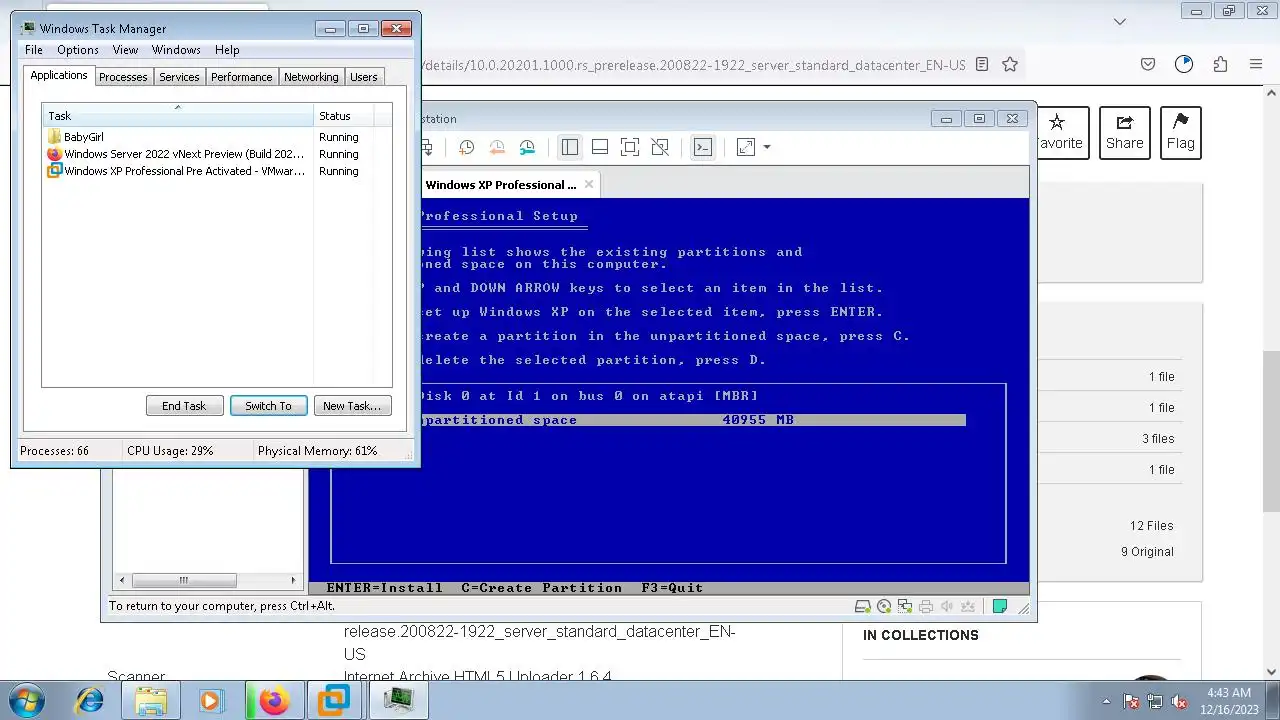Click the Save to Pocket icon in Firefox
This screenshot has height=720, width=1280.
click(x=1148, y=64)
